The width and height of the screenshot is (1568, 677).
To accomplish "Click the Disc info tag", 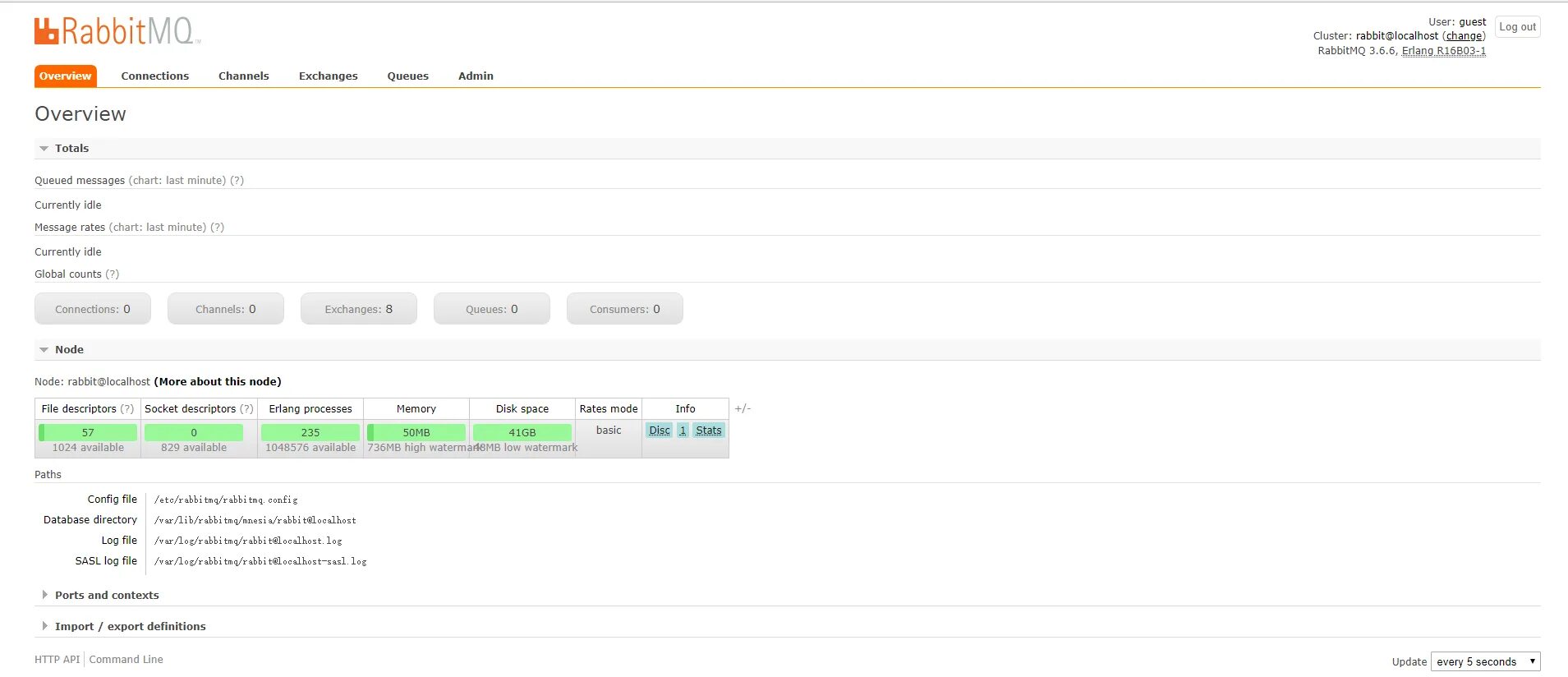I will (x=660, y=431).
